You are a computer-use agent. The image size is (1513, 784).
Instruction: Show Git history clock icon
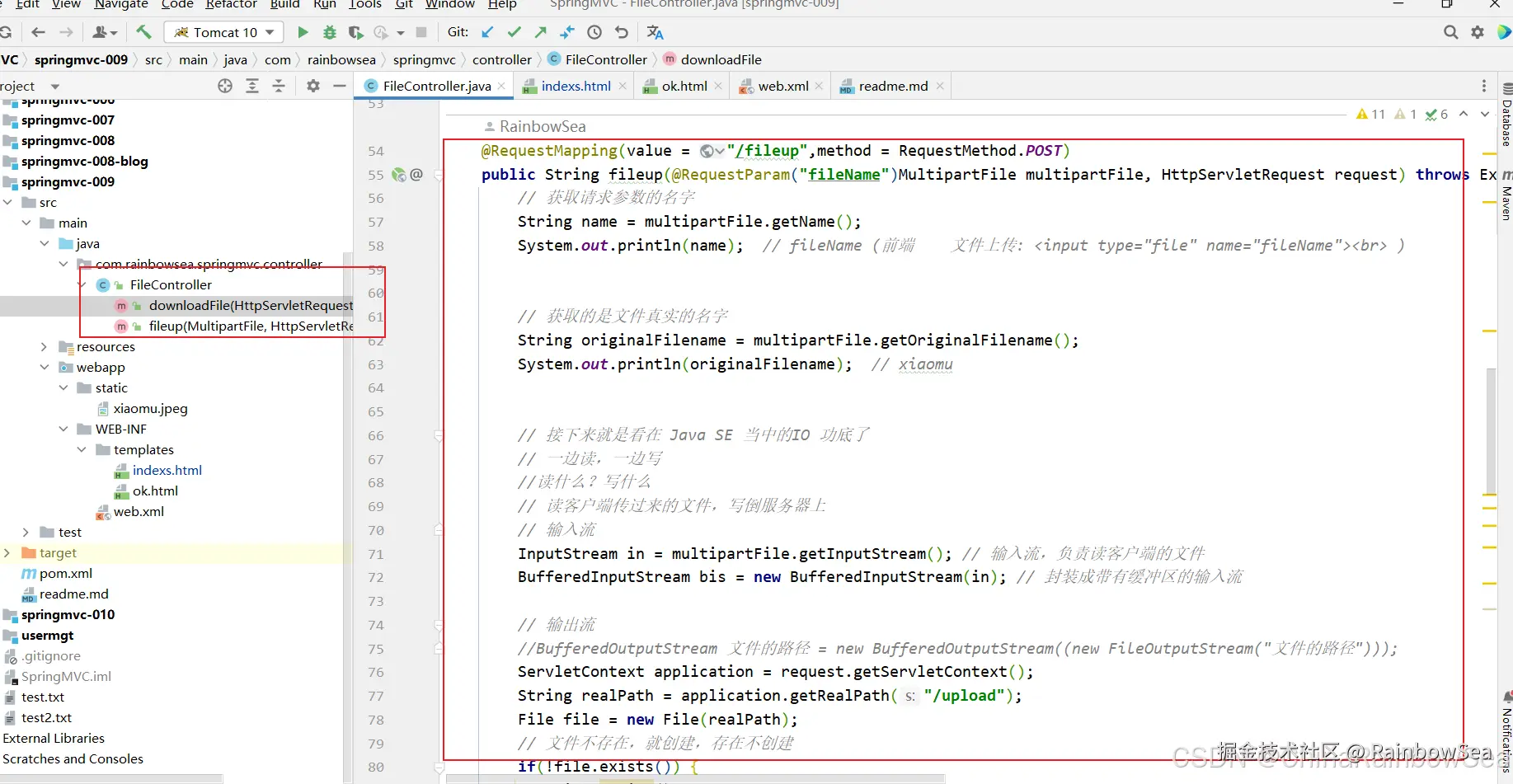(594, 32)
